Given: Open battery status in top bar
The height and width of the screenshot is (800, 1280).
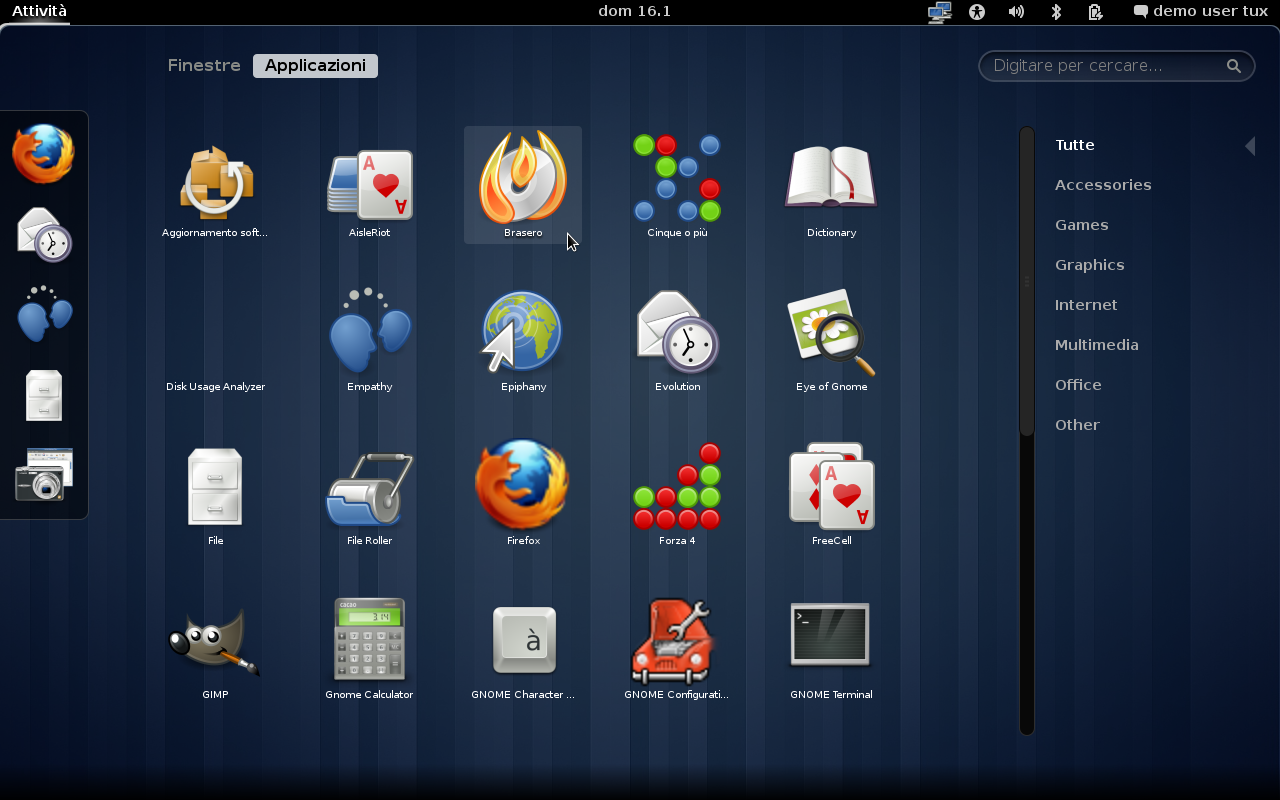Looking at the screenshot, I should pos(1095,11).
